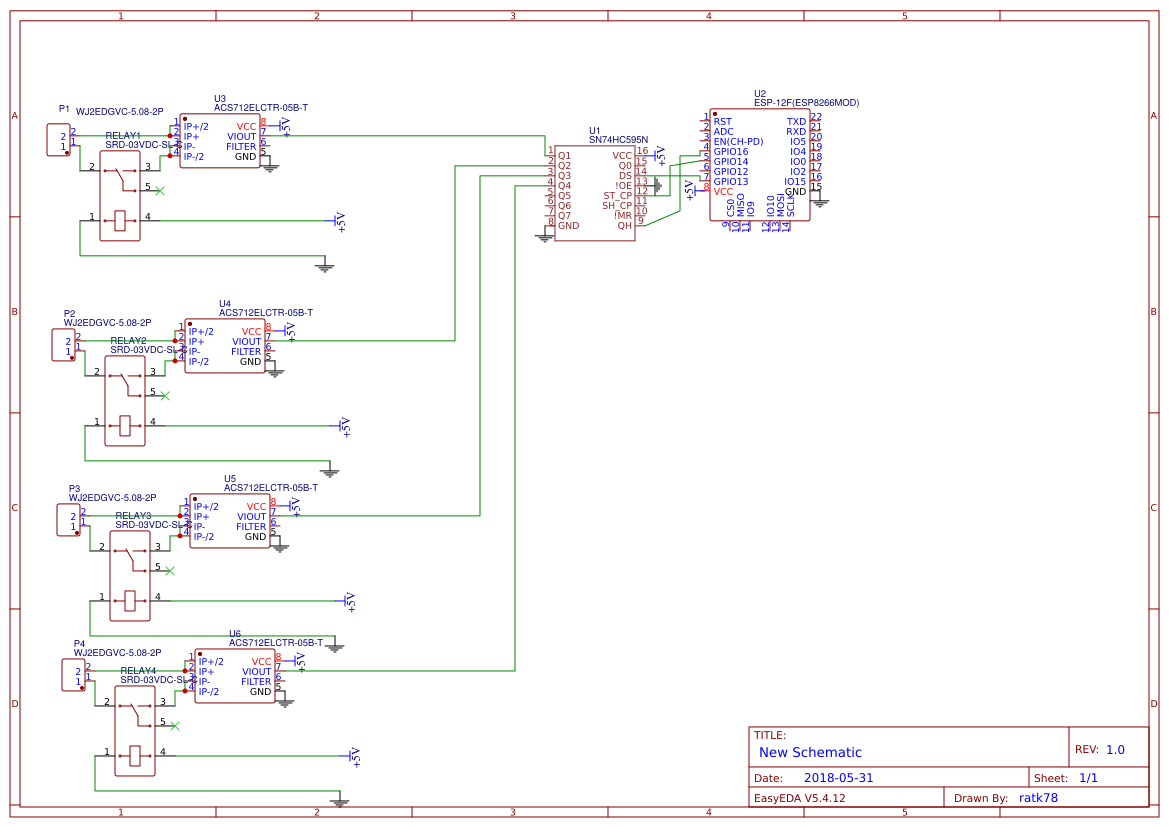The width and height of the screenshot is (1169, 827).
Task: Select the U2 ESP-12F module symbol
Action: [760, 165]
